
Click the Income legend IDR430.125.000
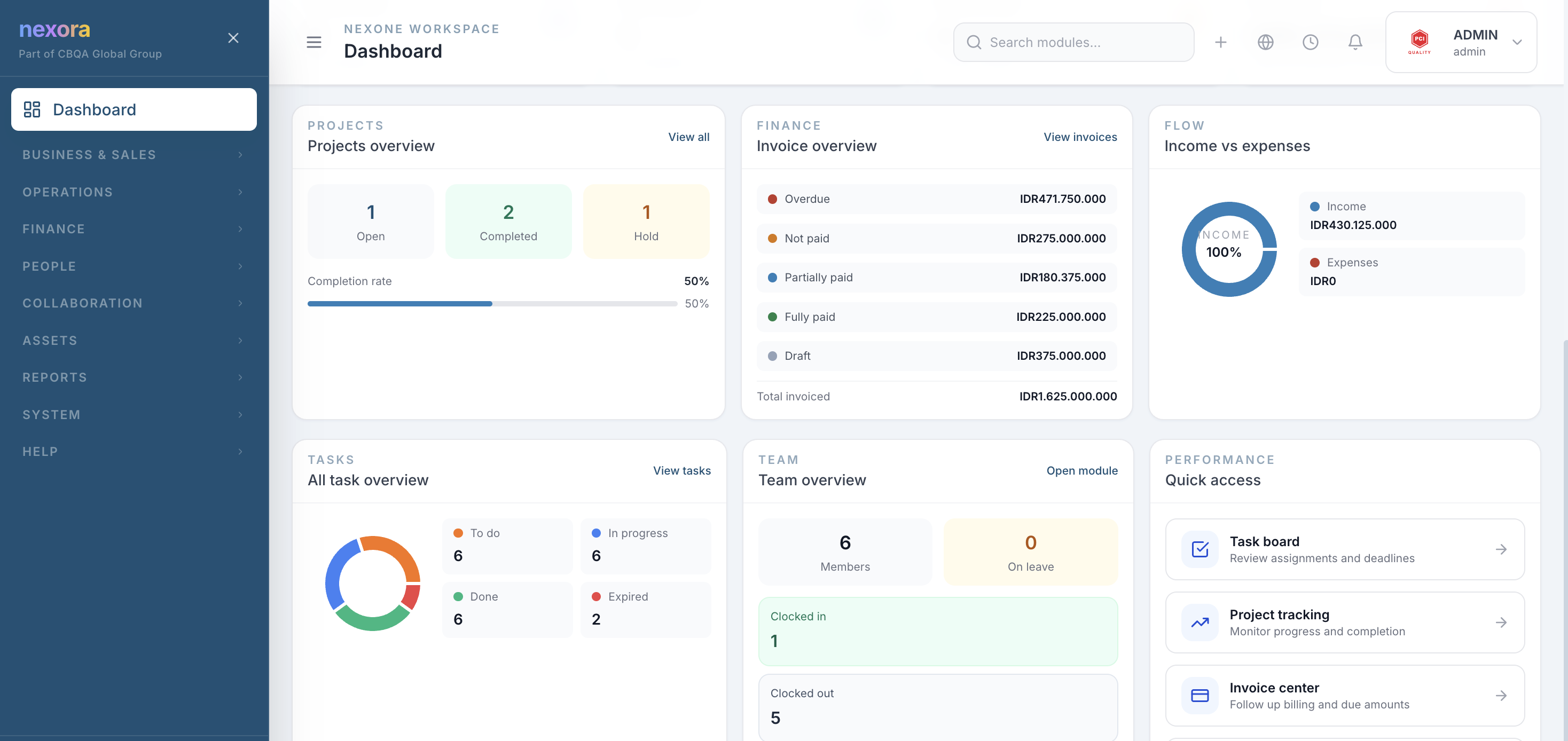(x=1412, y=216)
